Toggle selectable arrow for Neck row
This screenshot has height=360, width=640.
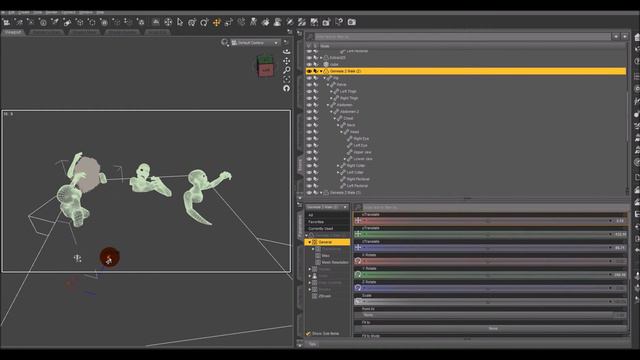(316, 125)
